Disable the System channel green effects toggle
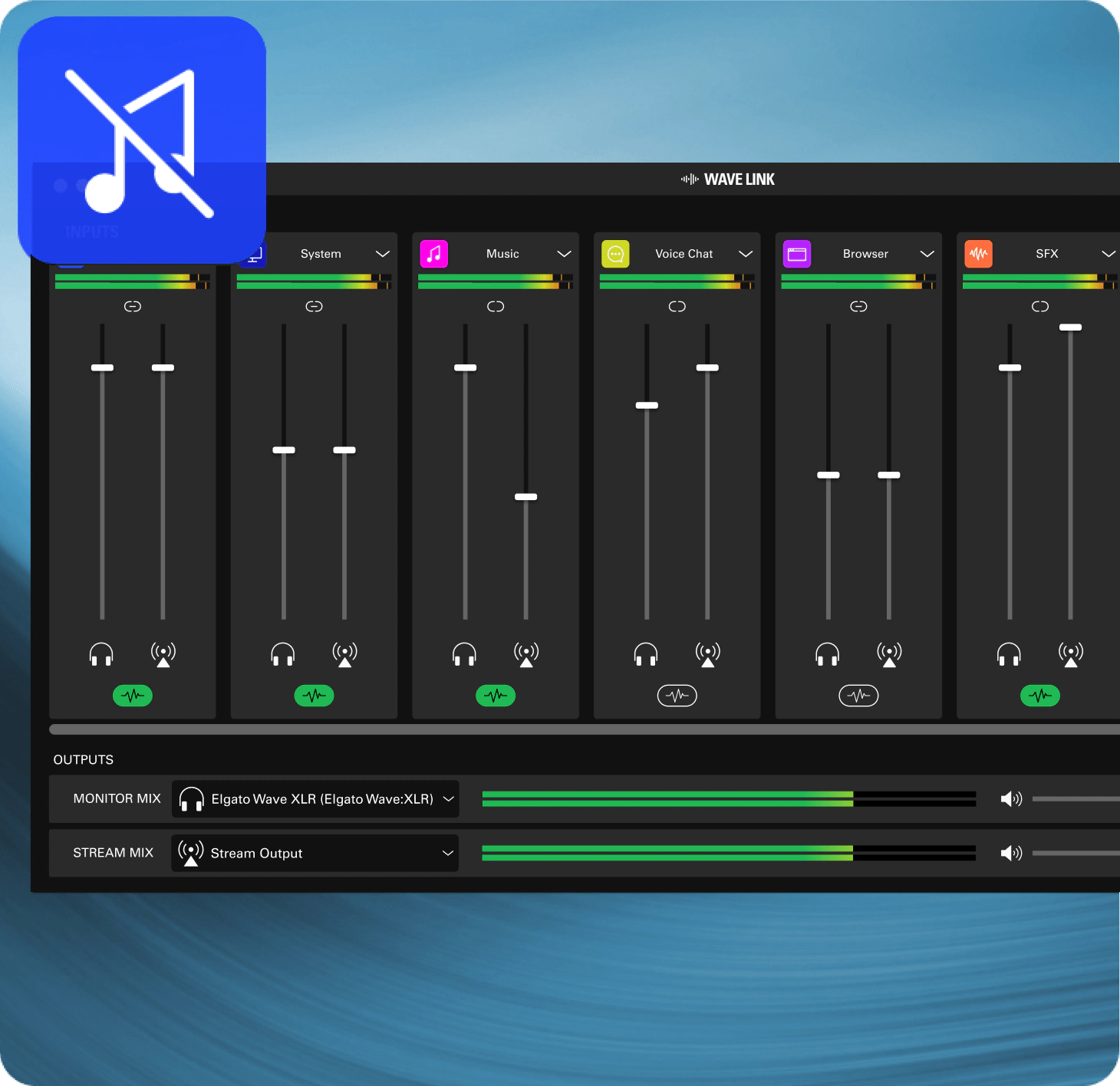 (x=314, y=696)
